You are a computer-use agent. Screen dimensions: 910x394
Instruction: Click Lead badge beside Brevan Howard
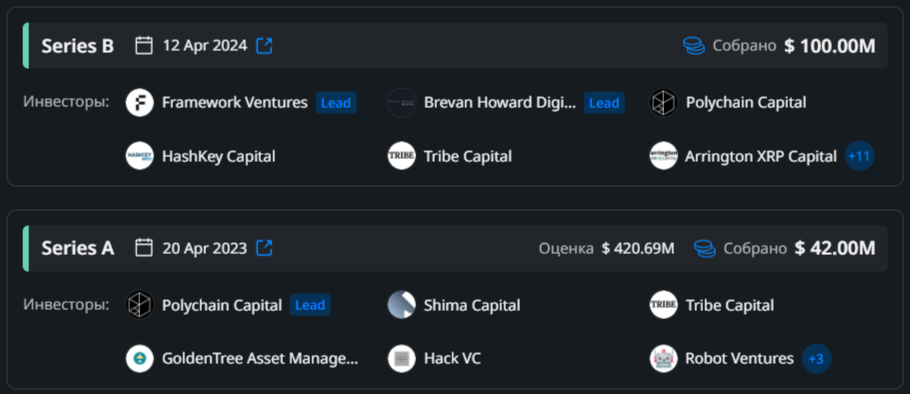click(604, 103)
